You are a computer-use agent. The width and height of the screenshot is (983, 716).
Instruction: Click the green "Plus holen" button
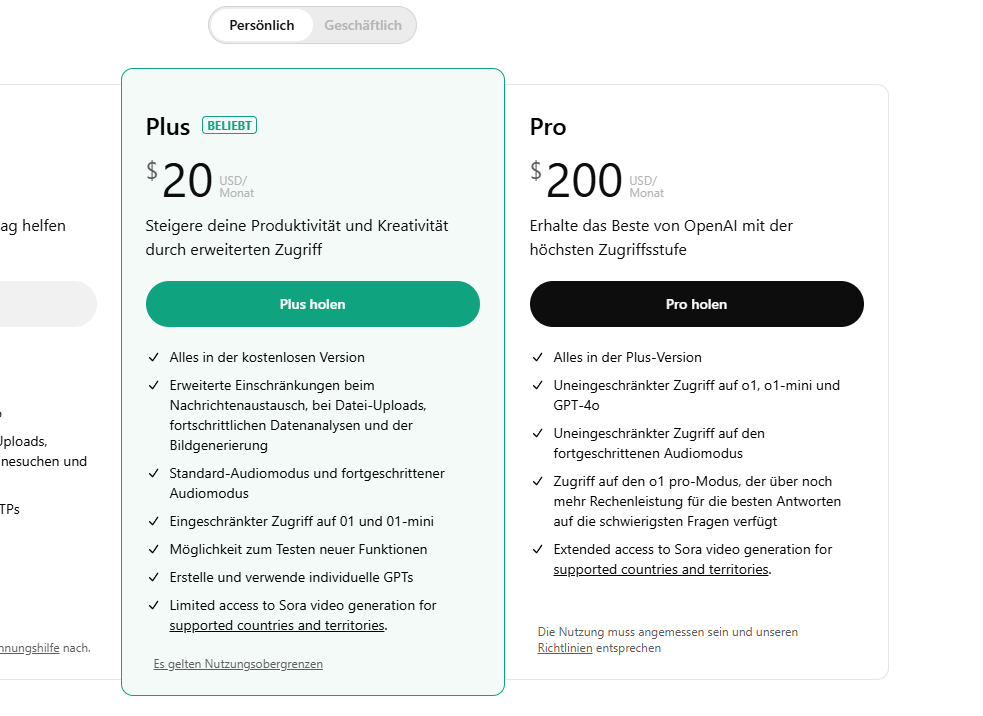313,304
